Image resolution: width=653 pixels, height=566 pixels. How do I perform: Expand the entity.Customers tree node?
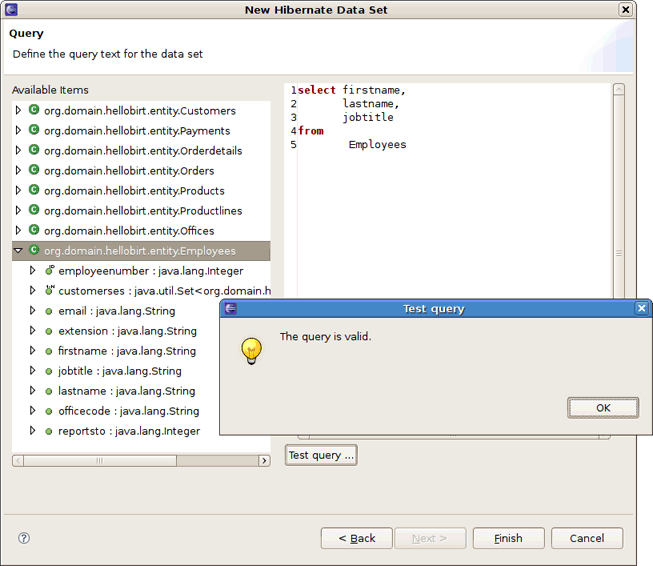click(18, 110)
